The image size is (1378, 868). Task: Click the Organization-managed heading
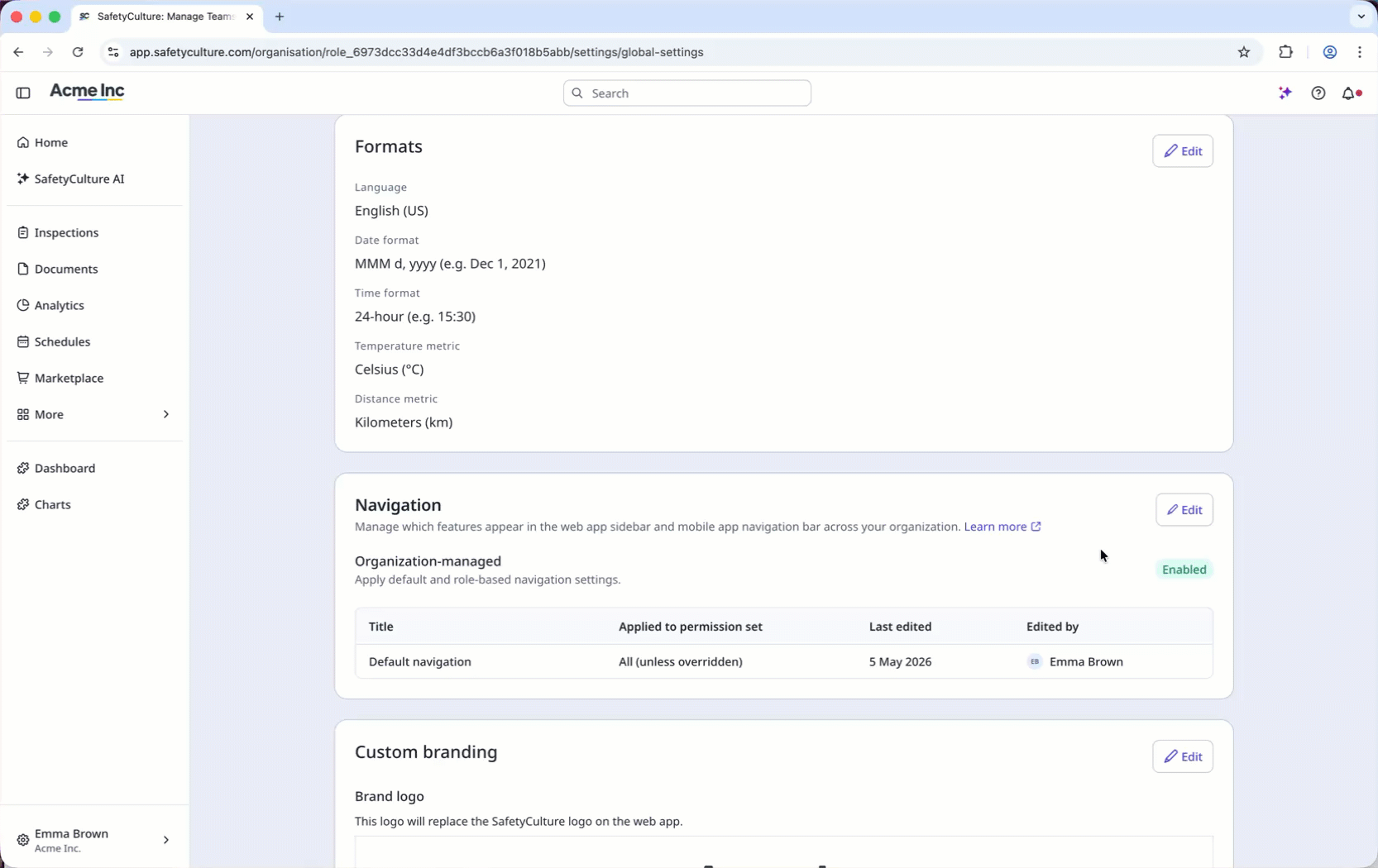click(x=428, y=561)
